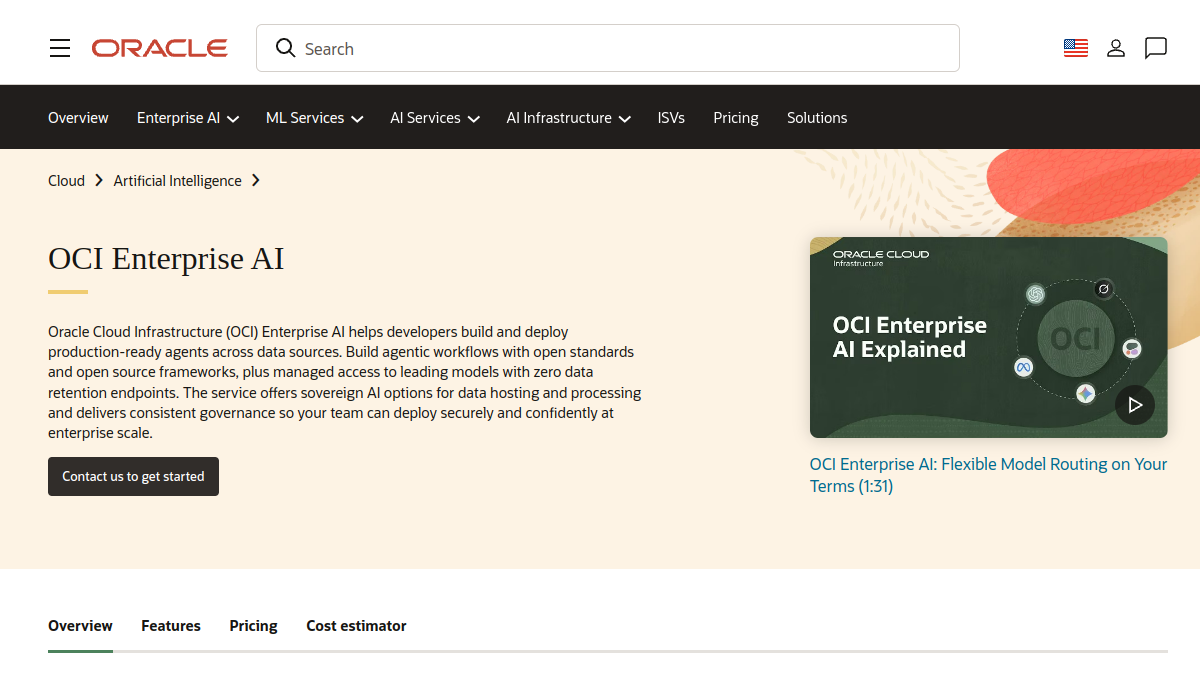Image resolution: width=1200 pixels, height=675 pixels.
Task: Open Pricing in the dark navigation bar
Action: (736, 118)
